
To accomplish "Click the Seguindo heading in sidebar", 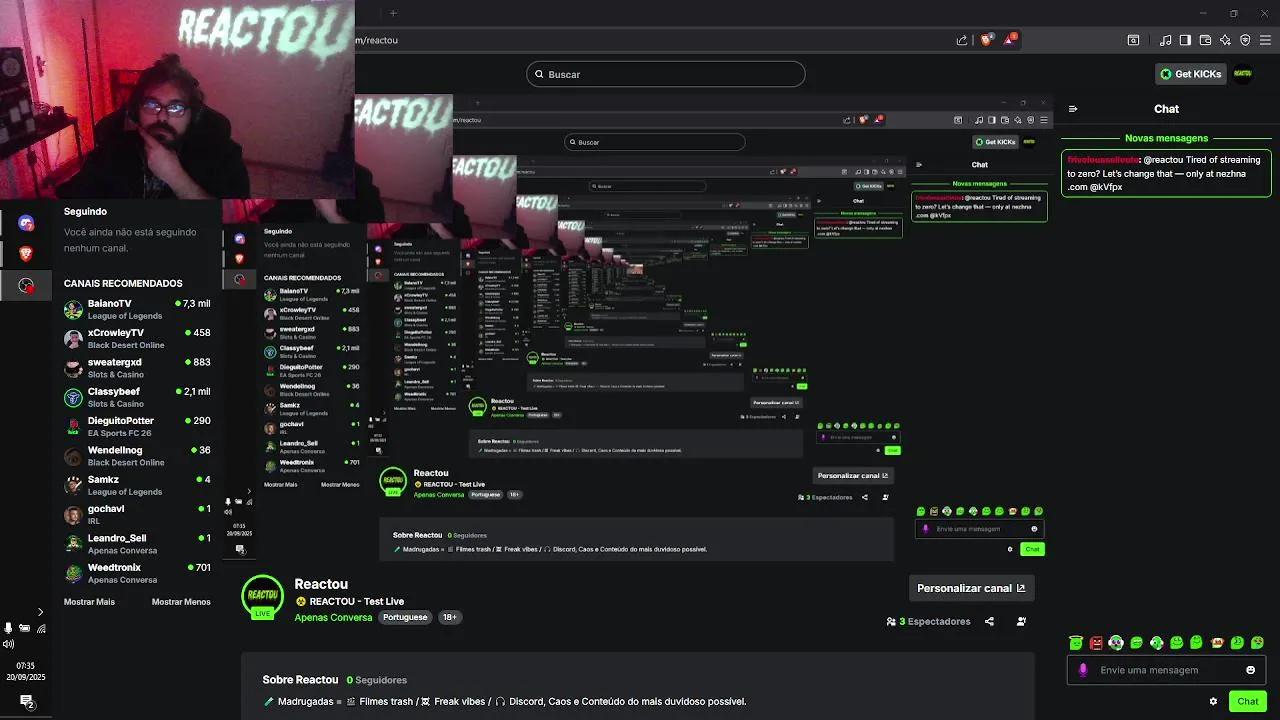I will click(x=85, y=211).
